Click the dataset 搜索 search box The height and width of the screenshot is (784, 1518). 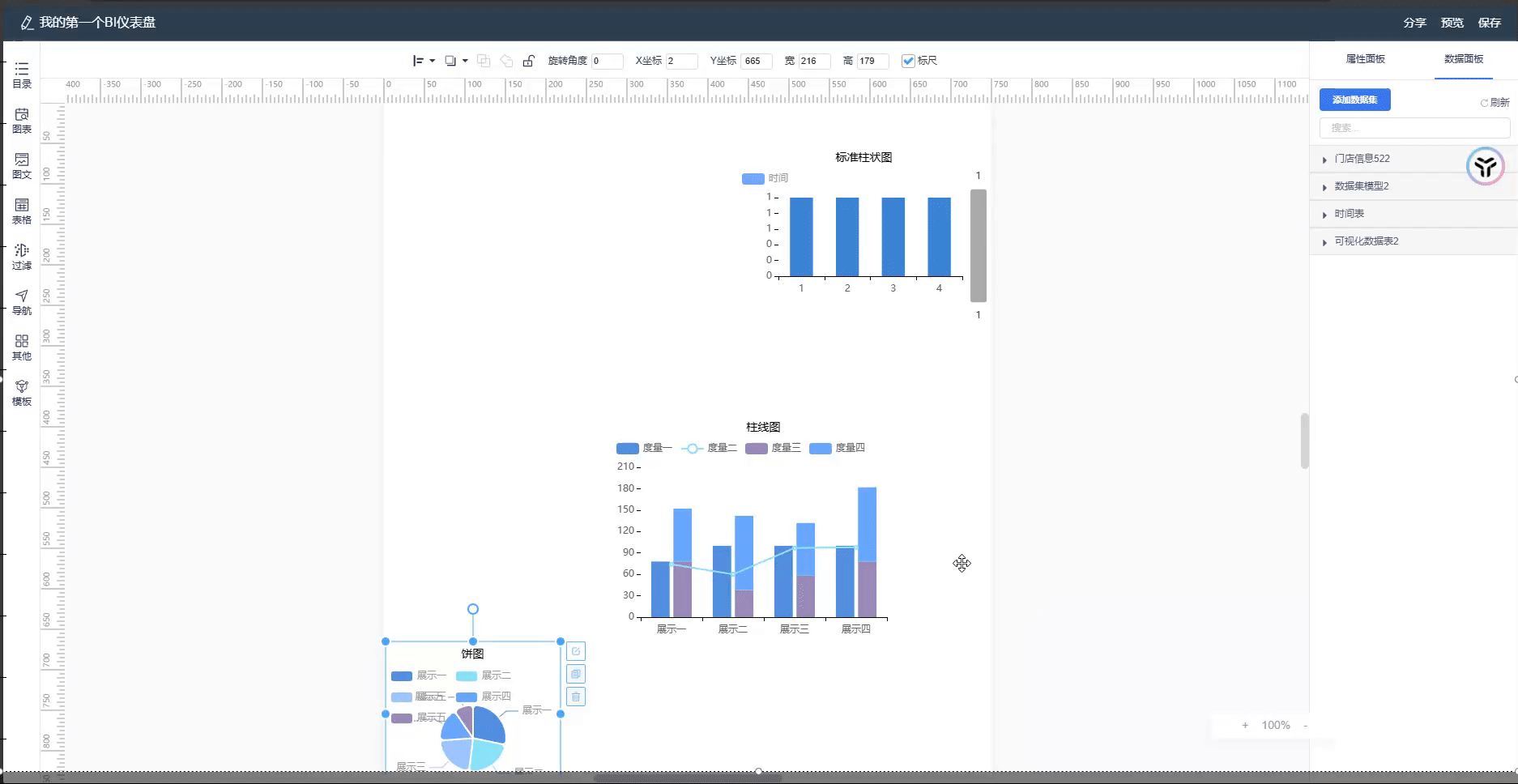[x=1414, y=128]
